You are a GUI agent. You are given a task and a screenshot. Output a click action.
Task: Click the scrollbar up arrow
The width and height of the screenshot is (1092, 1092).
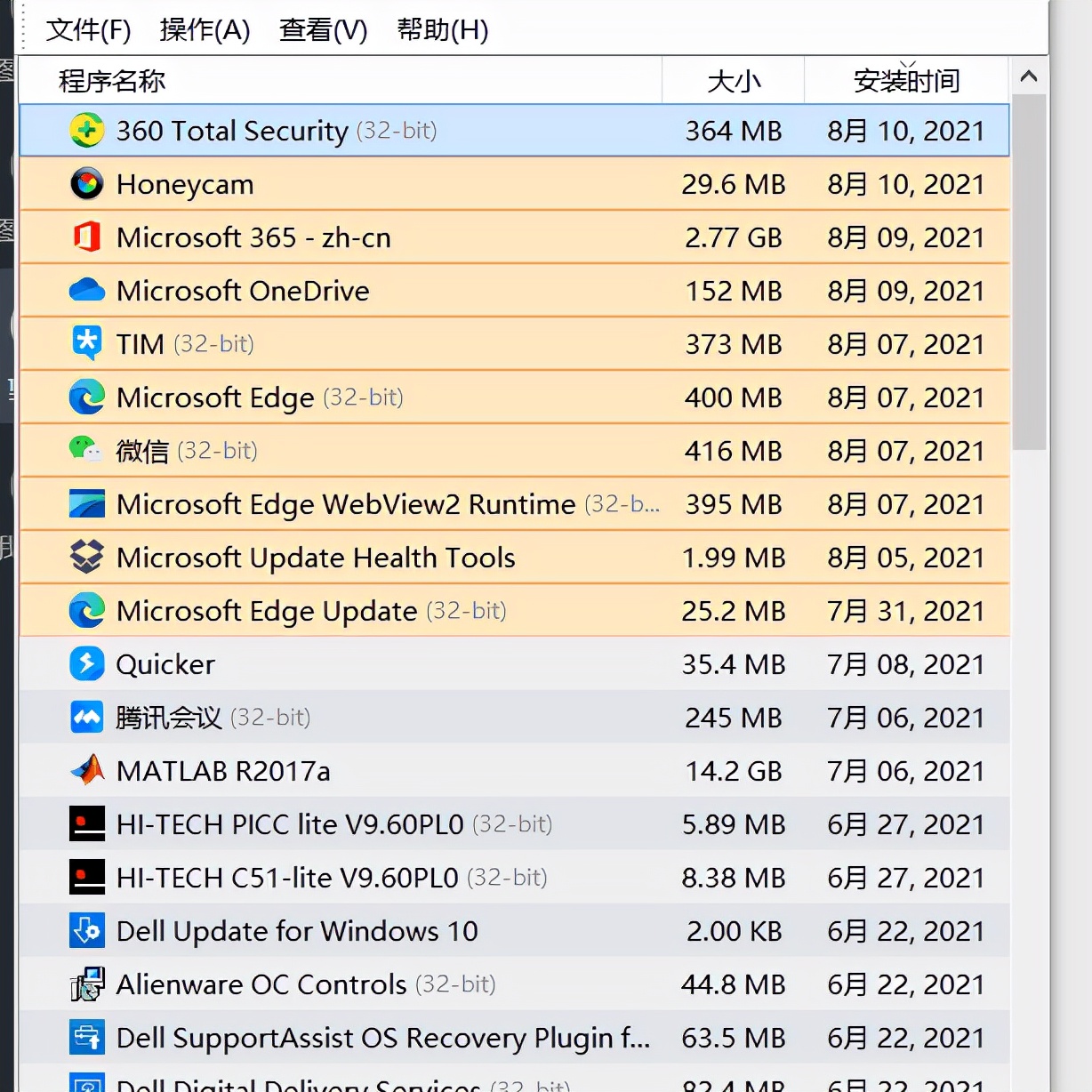tap(1029, 77)
